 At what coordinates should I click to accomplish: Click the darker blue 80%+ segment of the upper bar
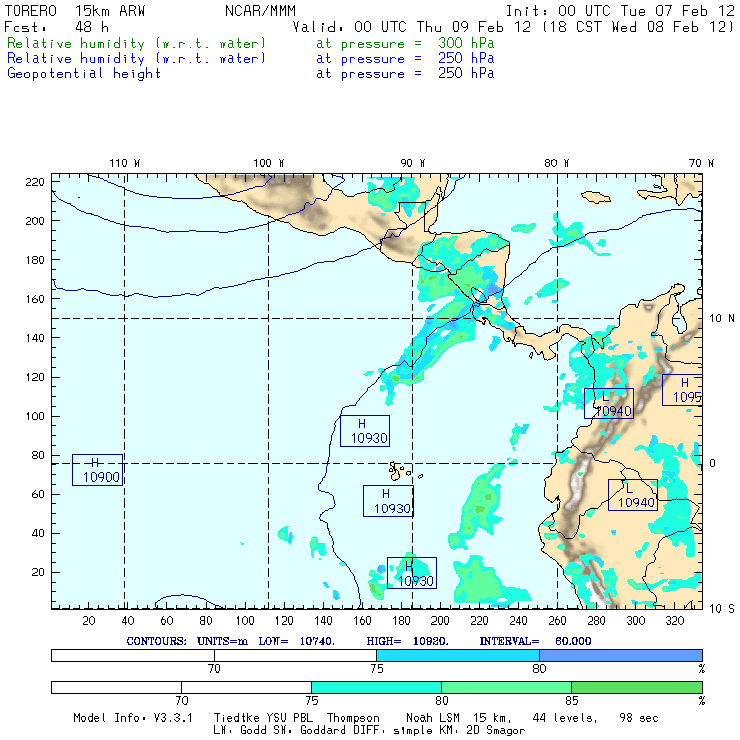[621, 655]
